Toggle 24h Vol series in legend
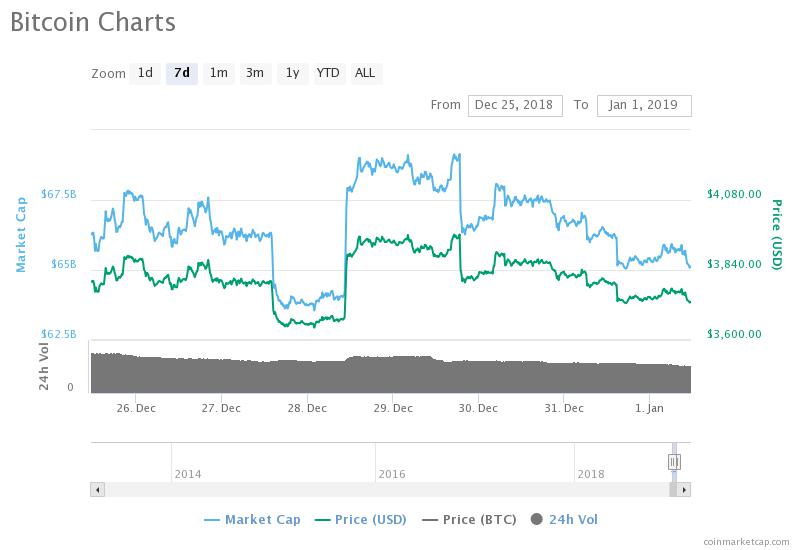 [x=565, y=519]
